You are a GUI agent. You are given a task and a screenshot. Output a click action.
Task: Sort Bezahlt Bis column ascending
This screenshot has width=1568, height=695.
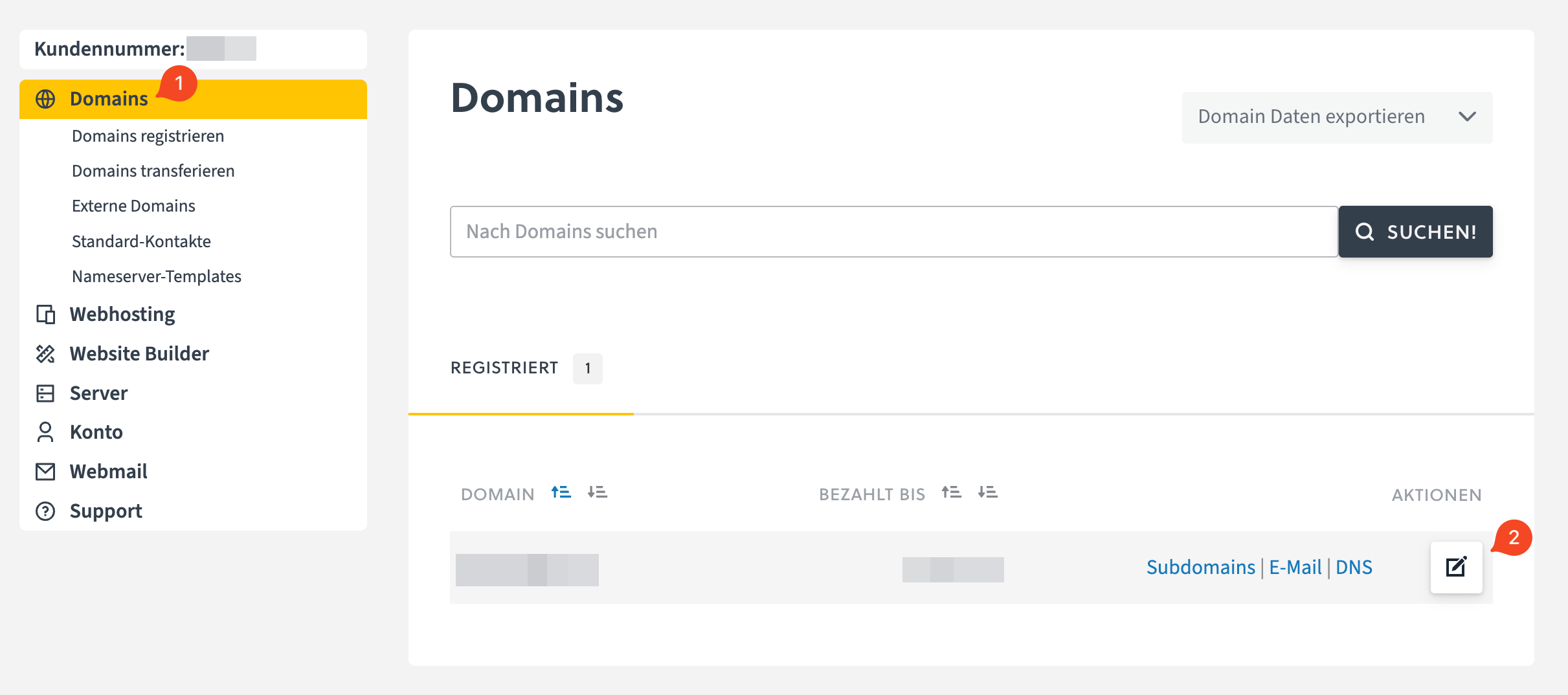pos(951,493)
